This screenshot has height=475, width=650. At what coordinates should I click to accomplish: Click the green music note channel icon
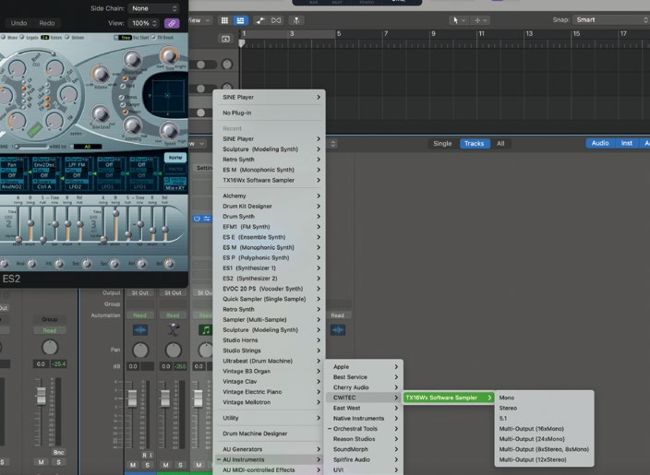205,330
